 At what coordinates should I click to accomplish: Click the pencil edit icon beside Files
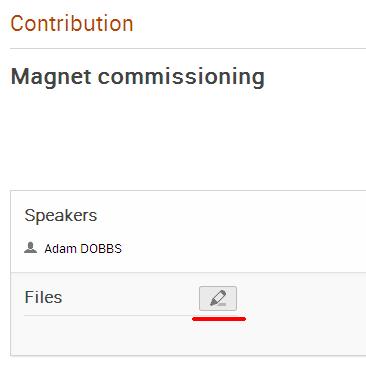(x=218, y=298)
